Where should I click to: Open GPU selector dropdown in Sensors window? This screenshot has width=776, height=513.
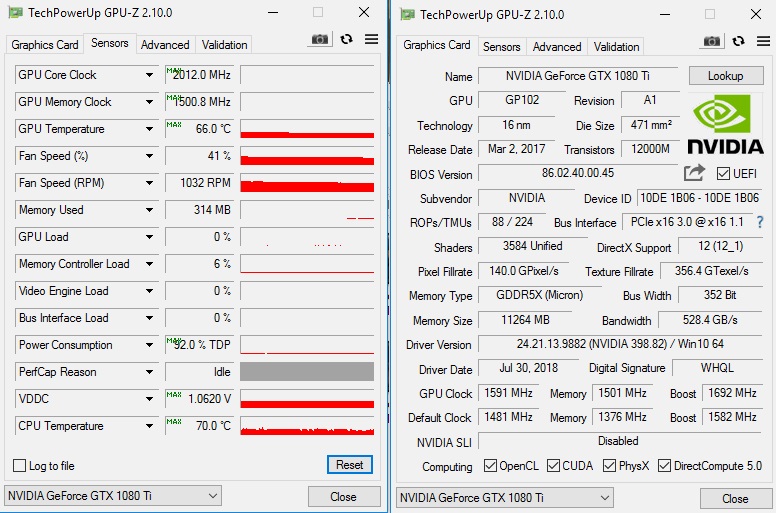(x=113, y=496)
